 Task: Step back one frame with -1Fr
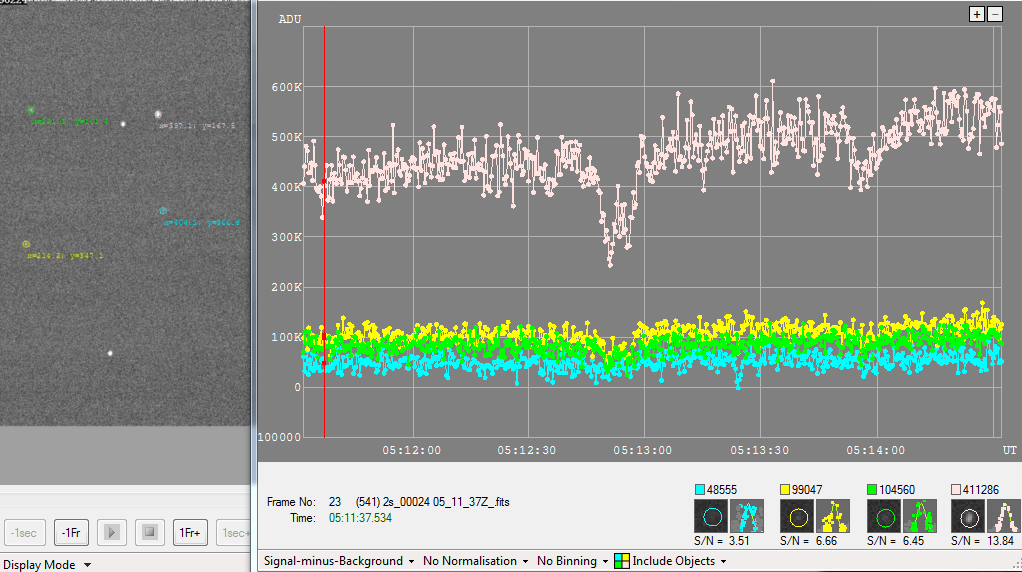(71, 532)
